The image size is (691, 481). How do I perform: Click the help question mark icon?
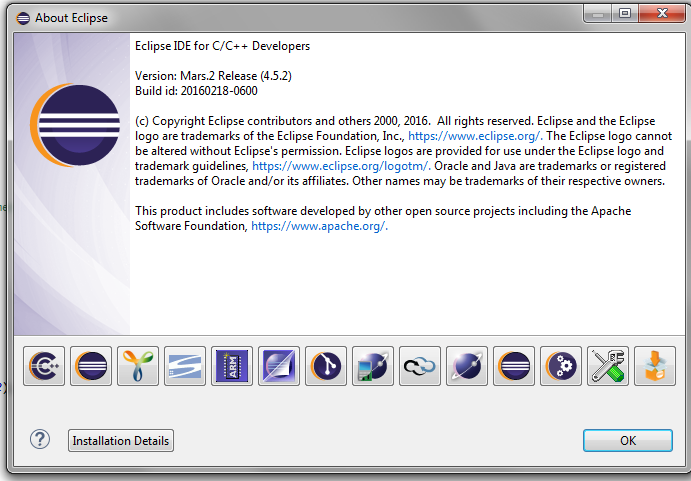[40, 440]
